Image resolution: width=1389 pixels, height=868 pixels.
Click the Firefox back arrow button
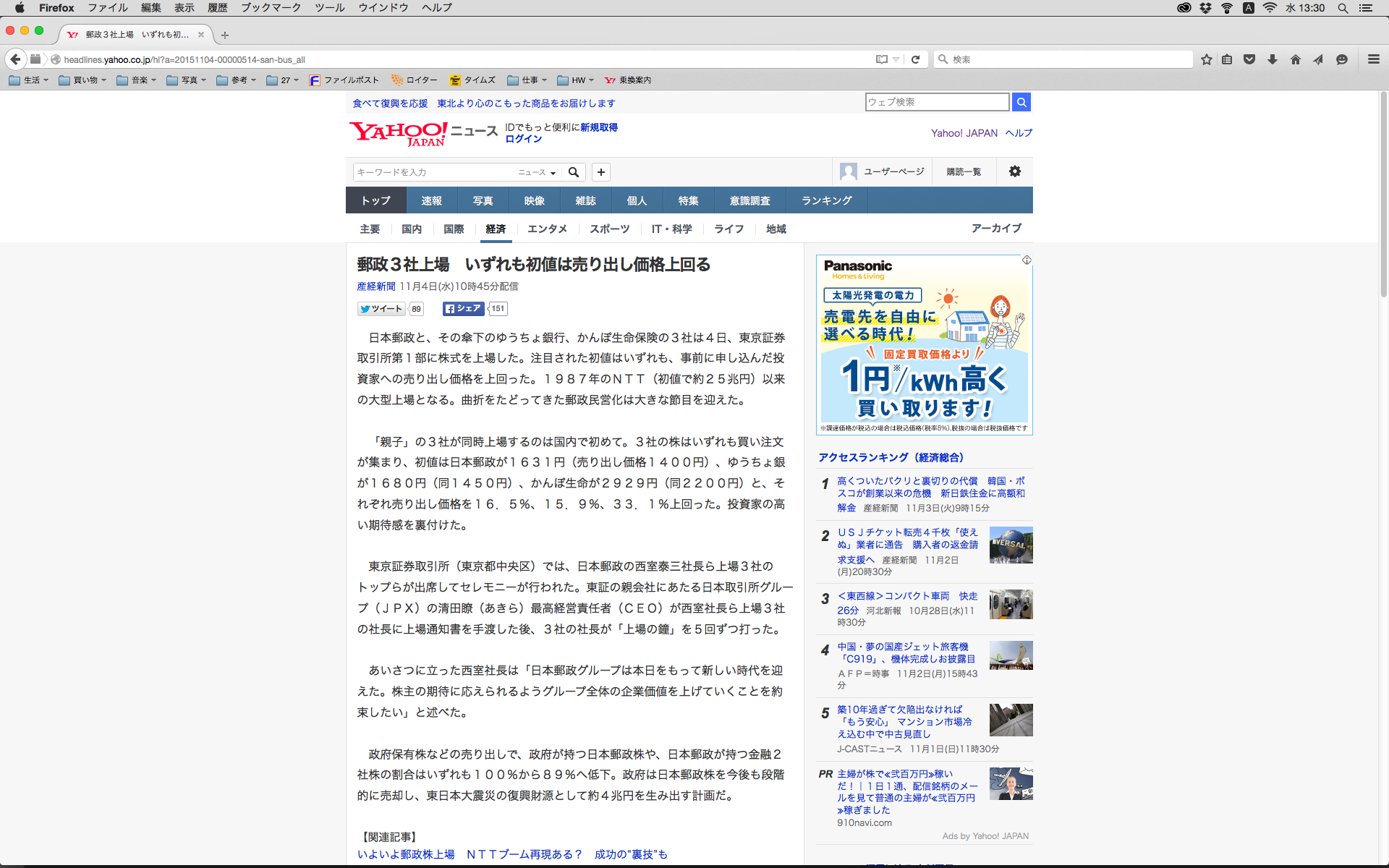(x=15, y=59)
